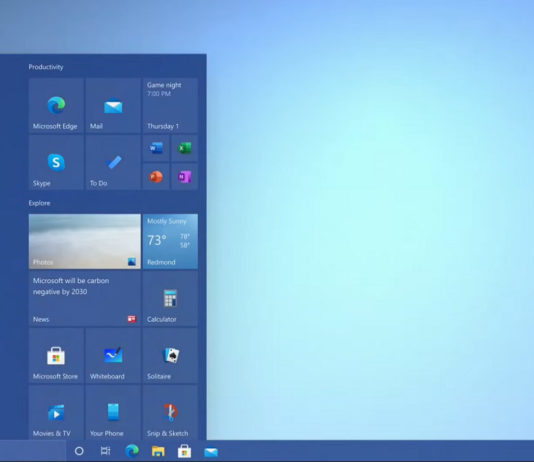
Task: Open the Movies & TV tile
Action: pos(56,413)
